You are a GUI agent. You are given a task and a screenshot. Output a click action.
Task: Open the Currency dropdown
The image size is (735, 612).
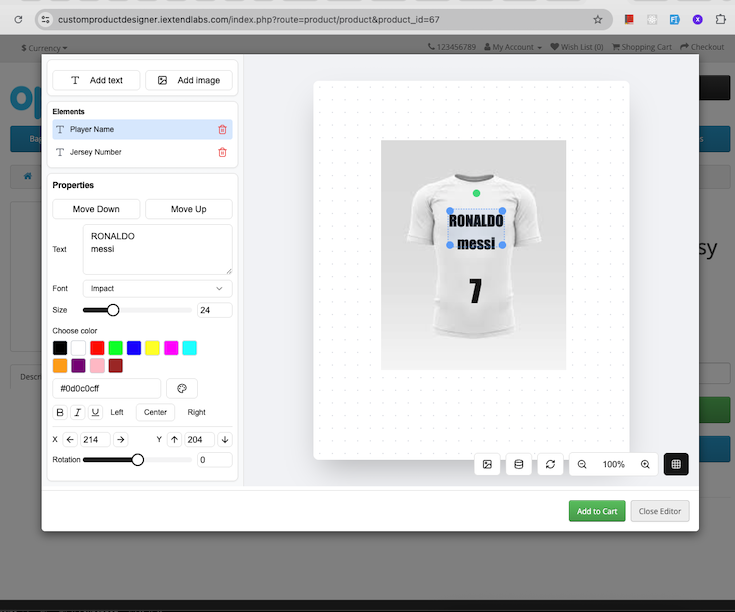pyautogui.click(x=45, y=47)
